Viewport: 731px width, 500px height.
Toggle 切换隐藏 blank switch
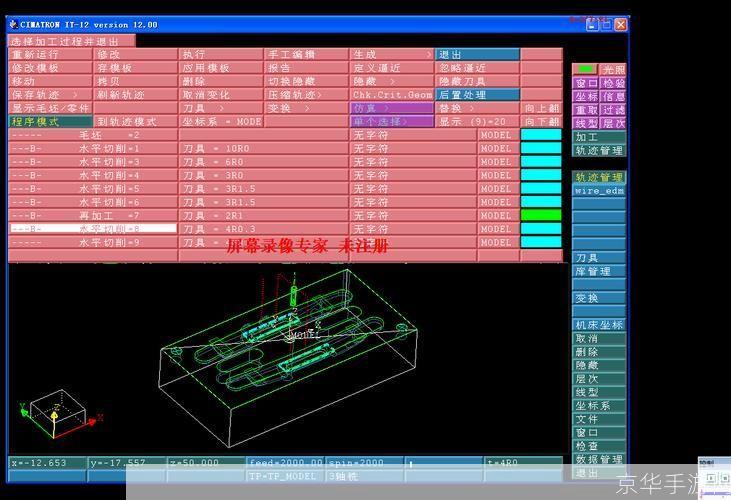coord(306,81)
